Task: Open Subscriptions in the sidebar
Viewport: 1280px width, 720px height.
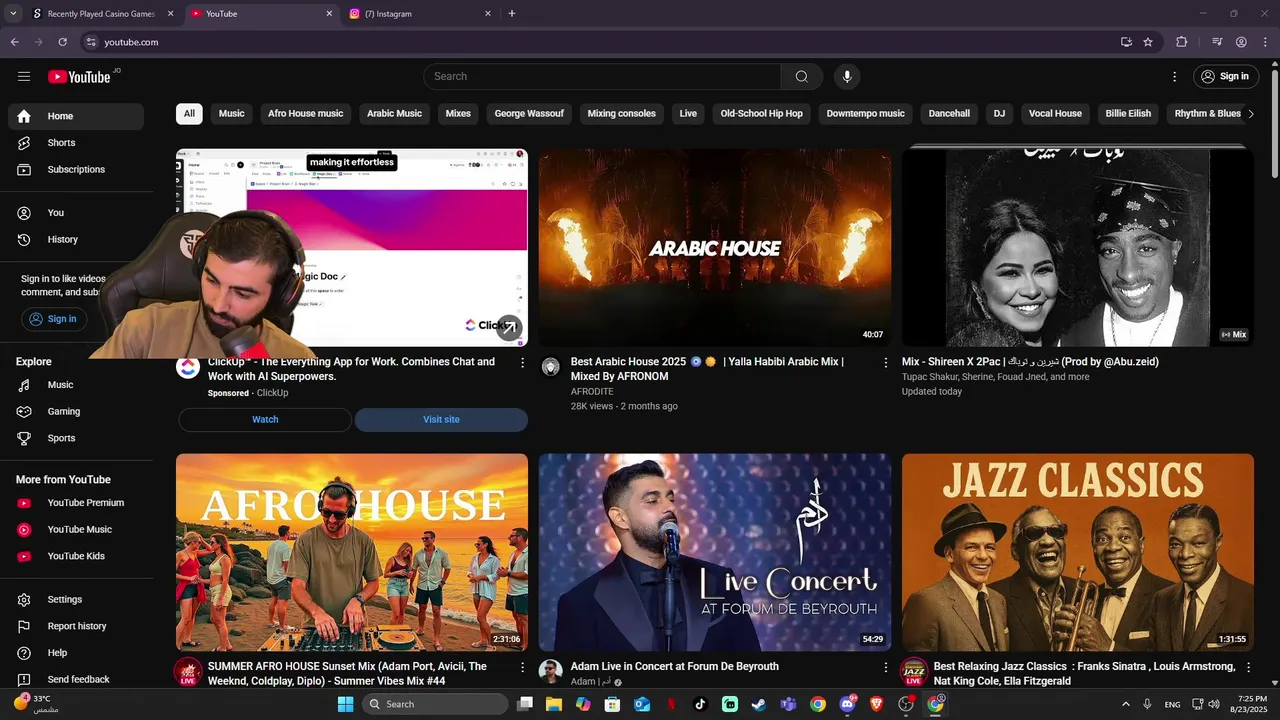Action: (x=76, y=169)
